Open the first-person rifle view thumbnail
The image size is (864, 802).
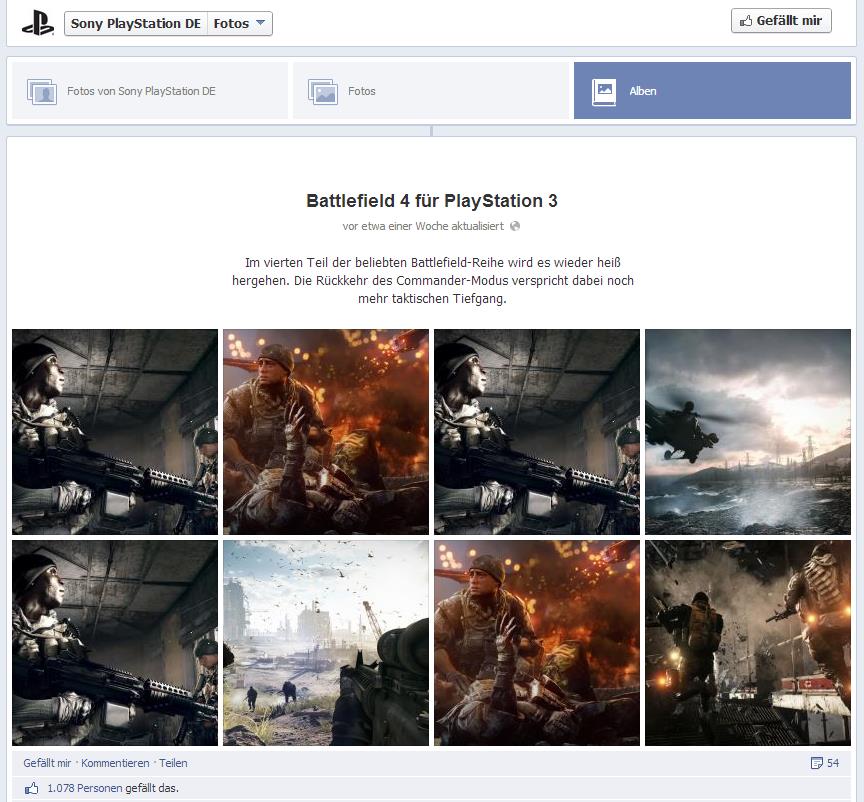[325, 642]
